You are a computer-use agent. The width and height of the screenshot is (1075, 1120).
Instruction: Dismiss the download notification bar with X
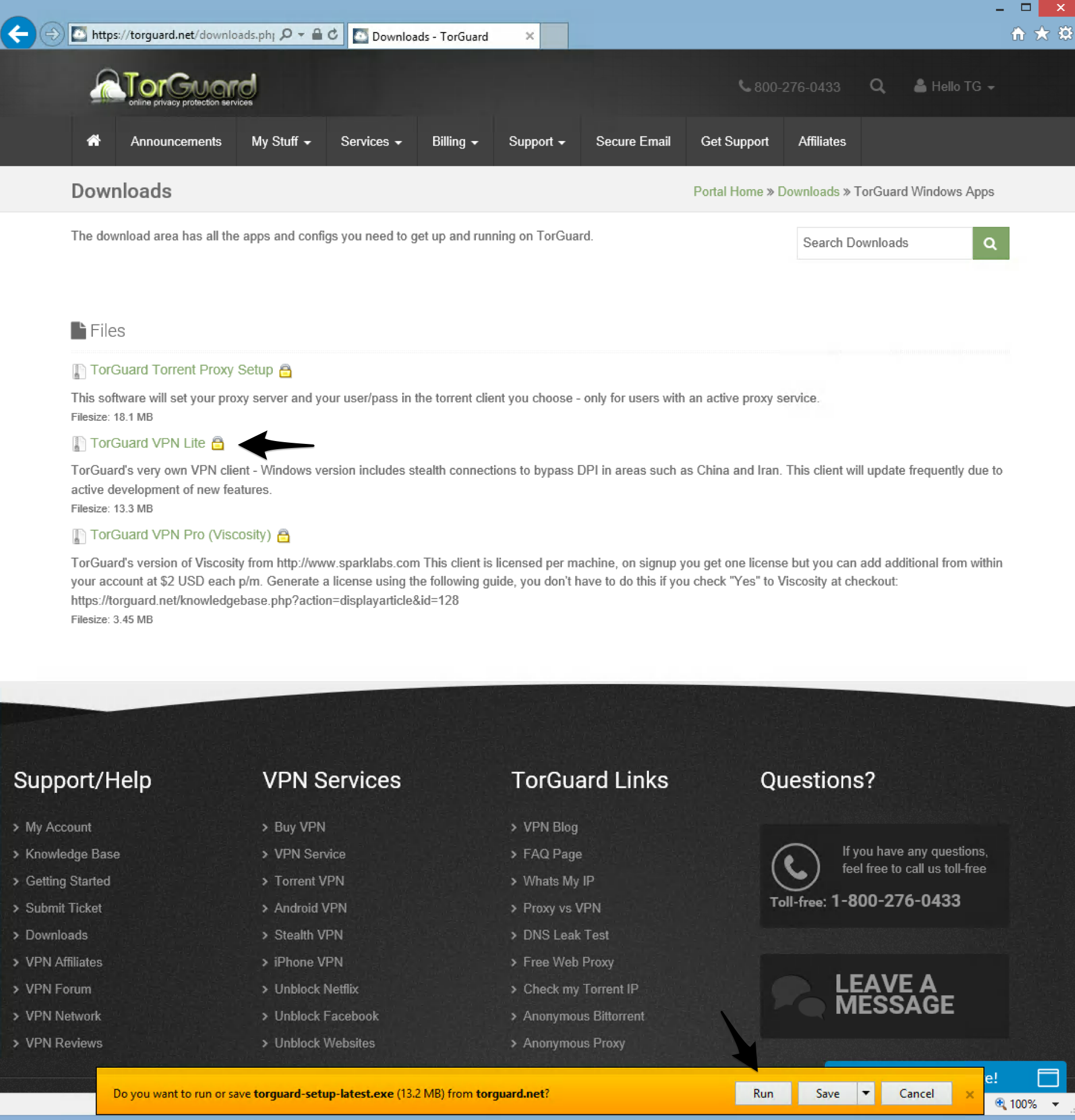point(969,1094)
